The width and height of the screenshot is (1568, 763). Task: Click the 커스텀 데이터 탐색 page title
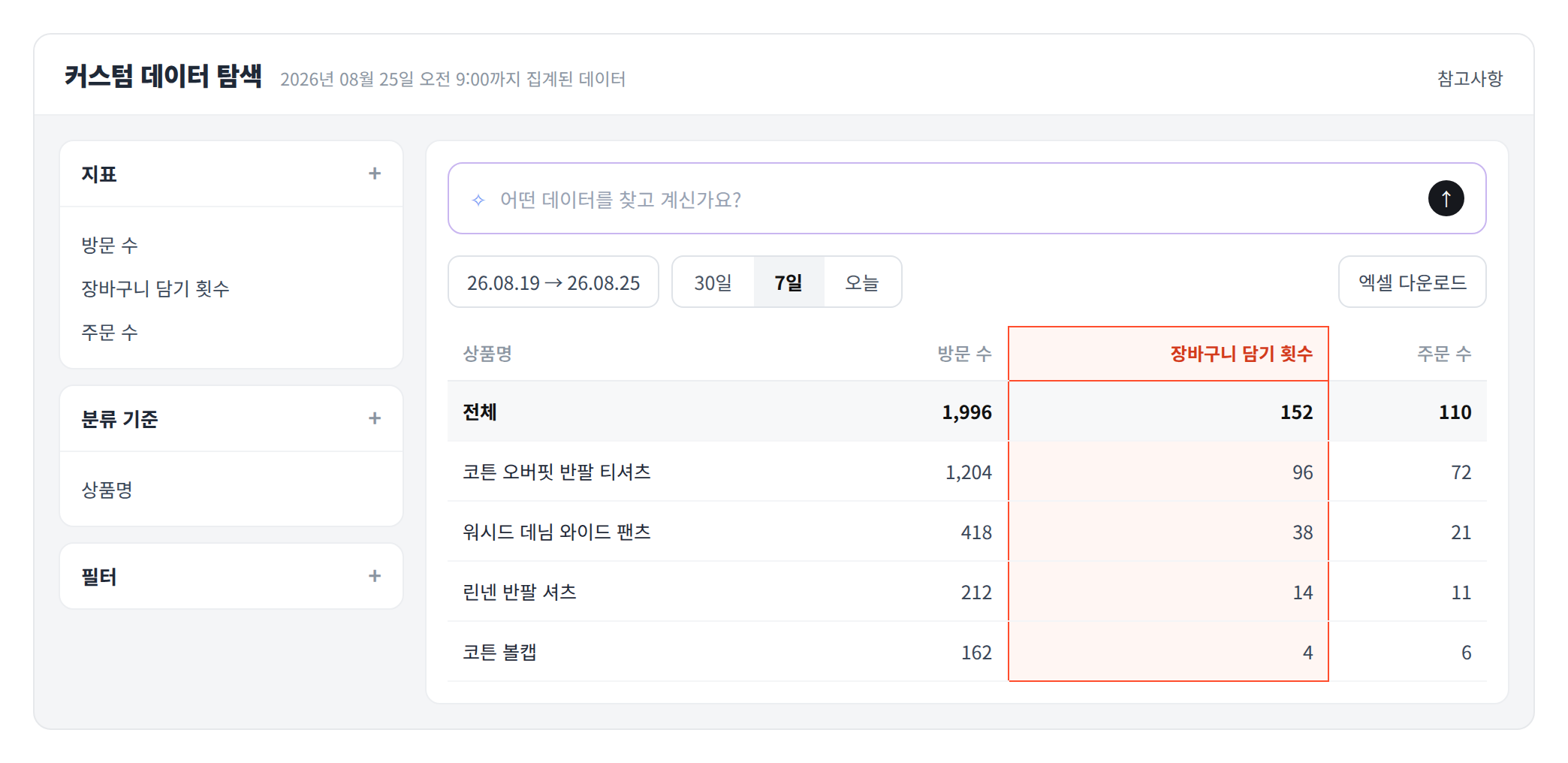tap(163, 76)
